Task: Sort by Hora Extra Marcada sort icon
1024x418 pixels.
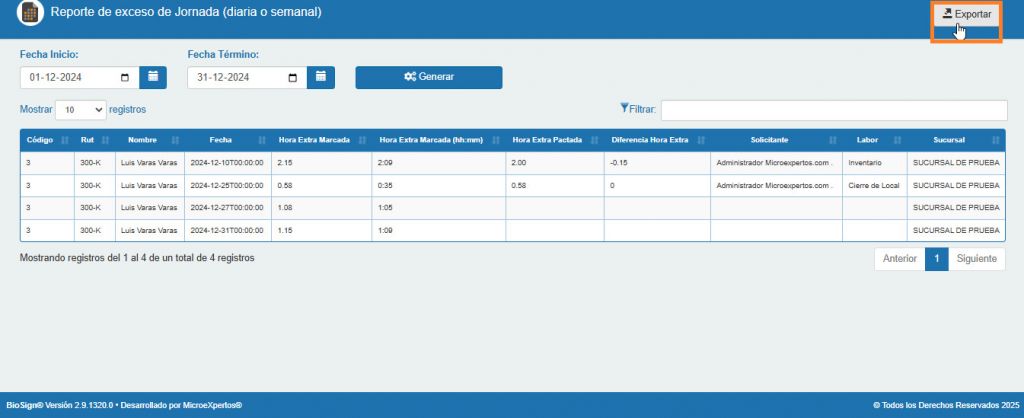Action: pos(362,140)
